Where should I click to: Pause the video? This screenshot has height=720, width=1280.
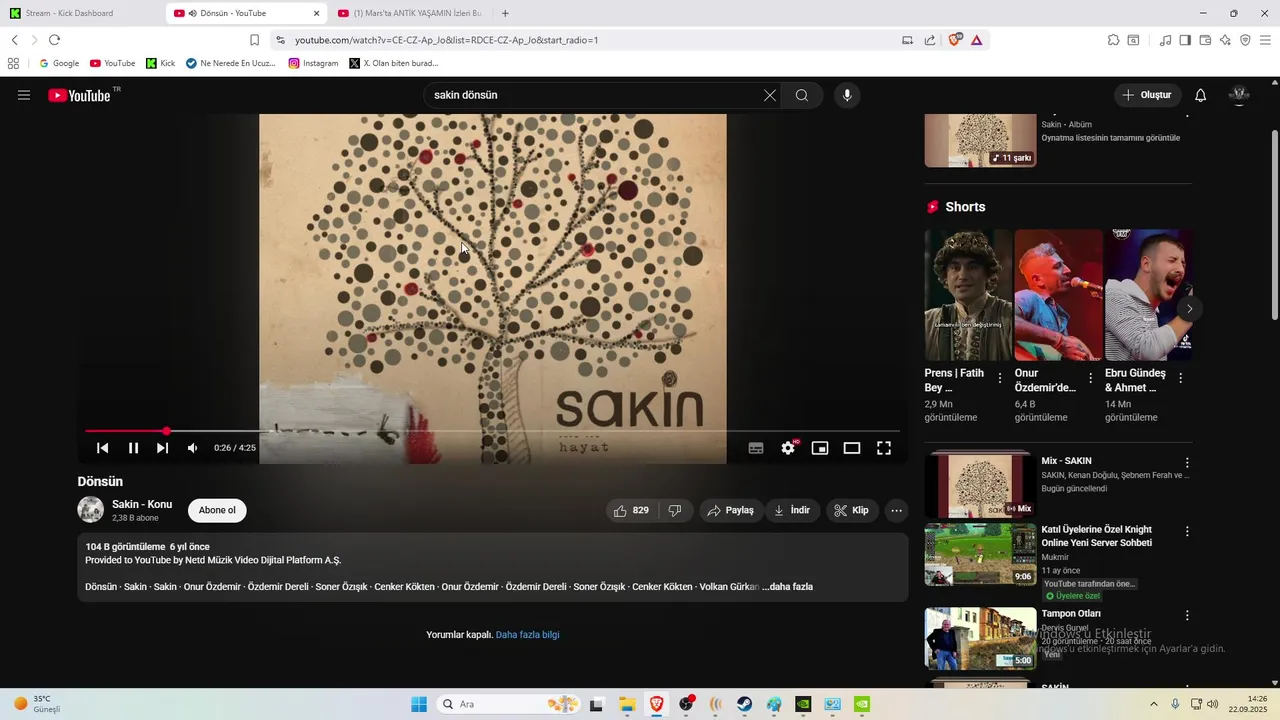point(133,448)
